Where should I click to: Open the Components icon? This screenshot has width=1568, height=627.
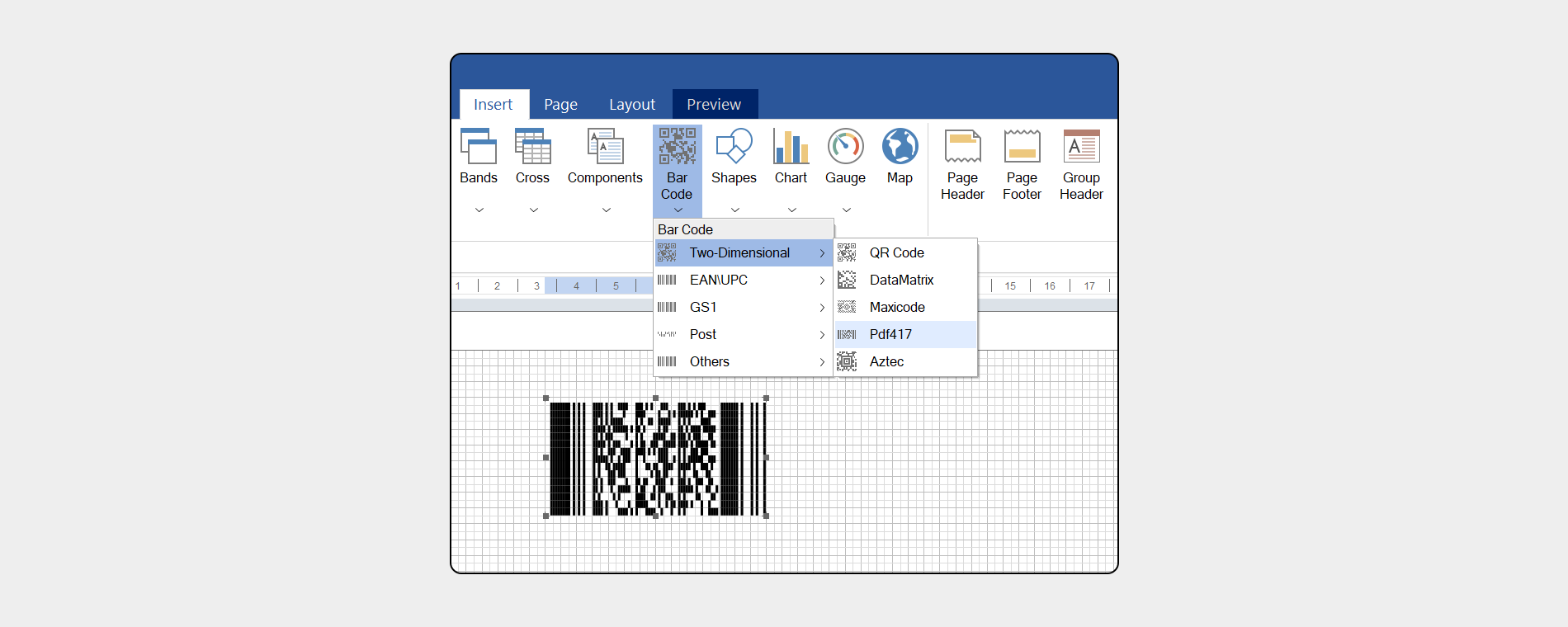click(x=605, y=146)
